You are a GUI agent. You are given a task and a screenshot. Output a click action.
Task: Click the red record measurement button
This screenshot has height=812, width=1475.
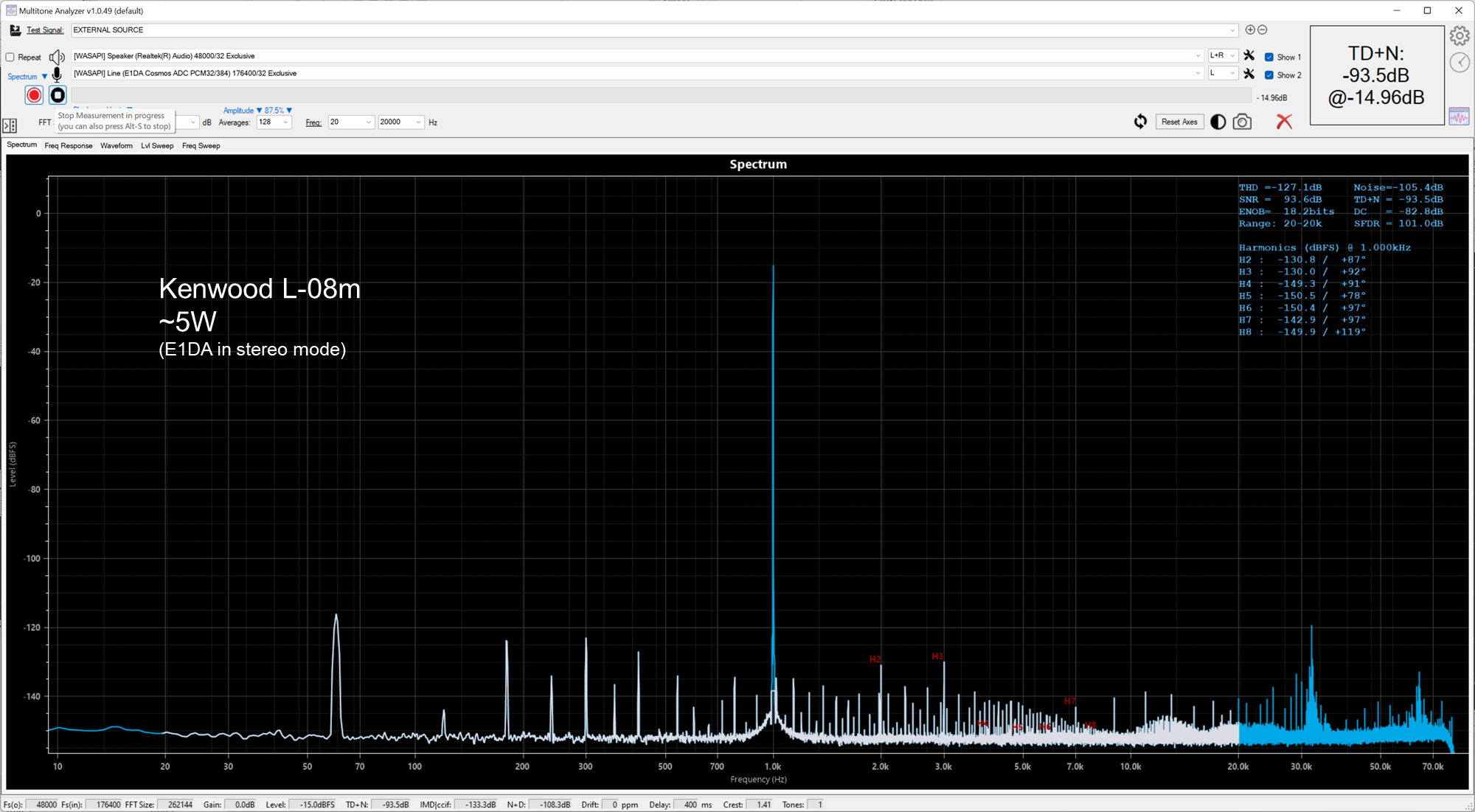tap(34, 95)
